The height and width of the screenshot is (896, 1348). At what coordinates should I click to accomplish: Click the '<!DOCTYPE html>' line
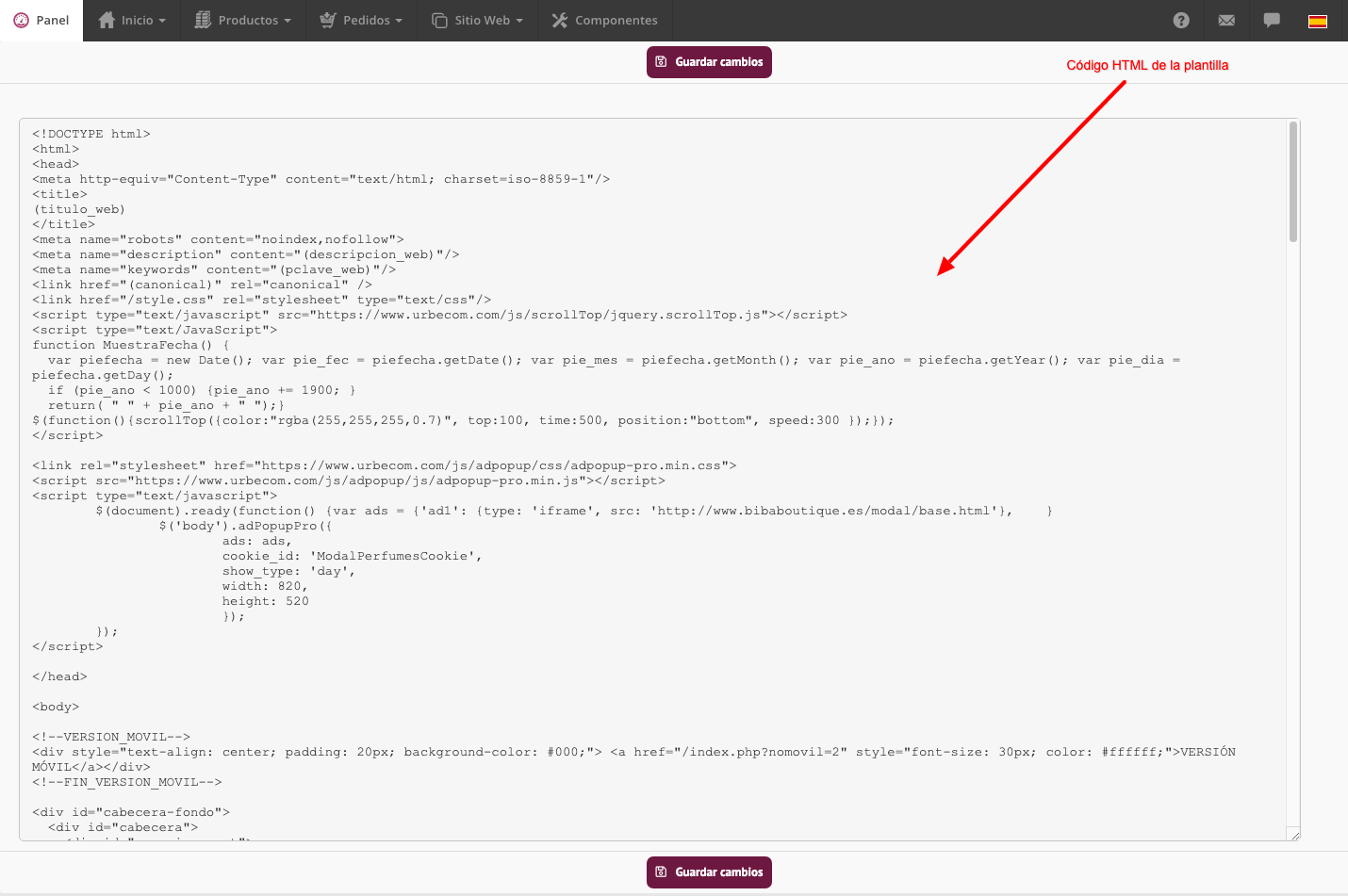pyautogui.click(x=91, y=134)
